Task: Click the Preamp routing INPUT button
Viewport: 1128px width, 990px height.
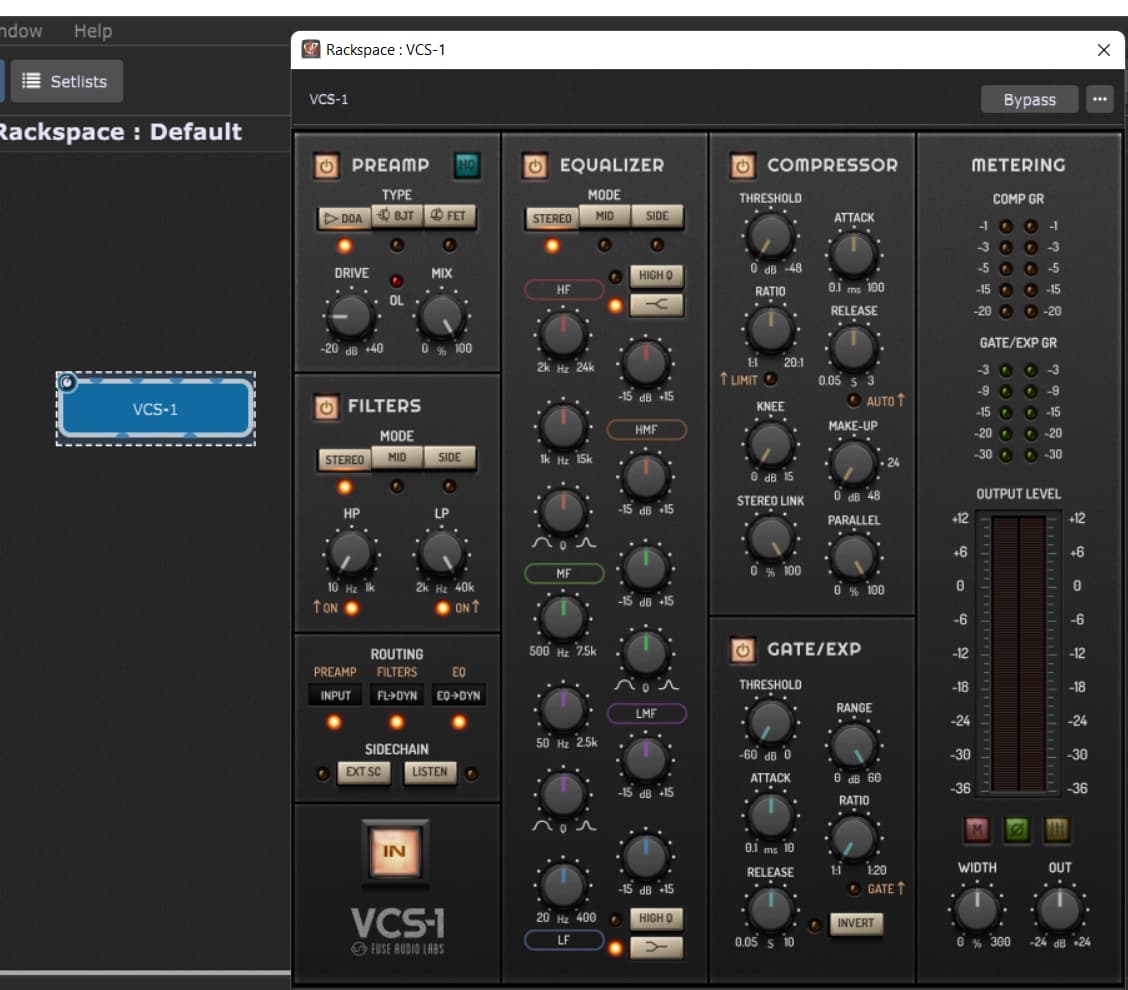Action: click(x=335, y=696)
